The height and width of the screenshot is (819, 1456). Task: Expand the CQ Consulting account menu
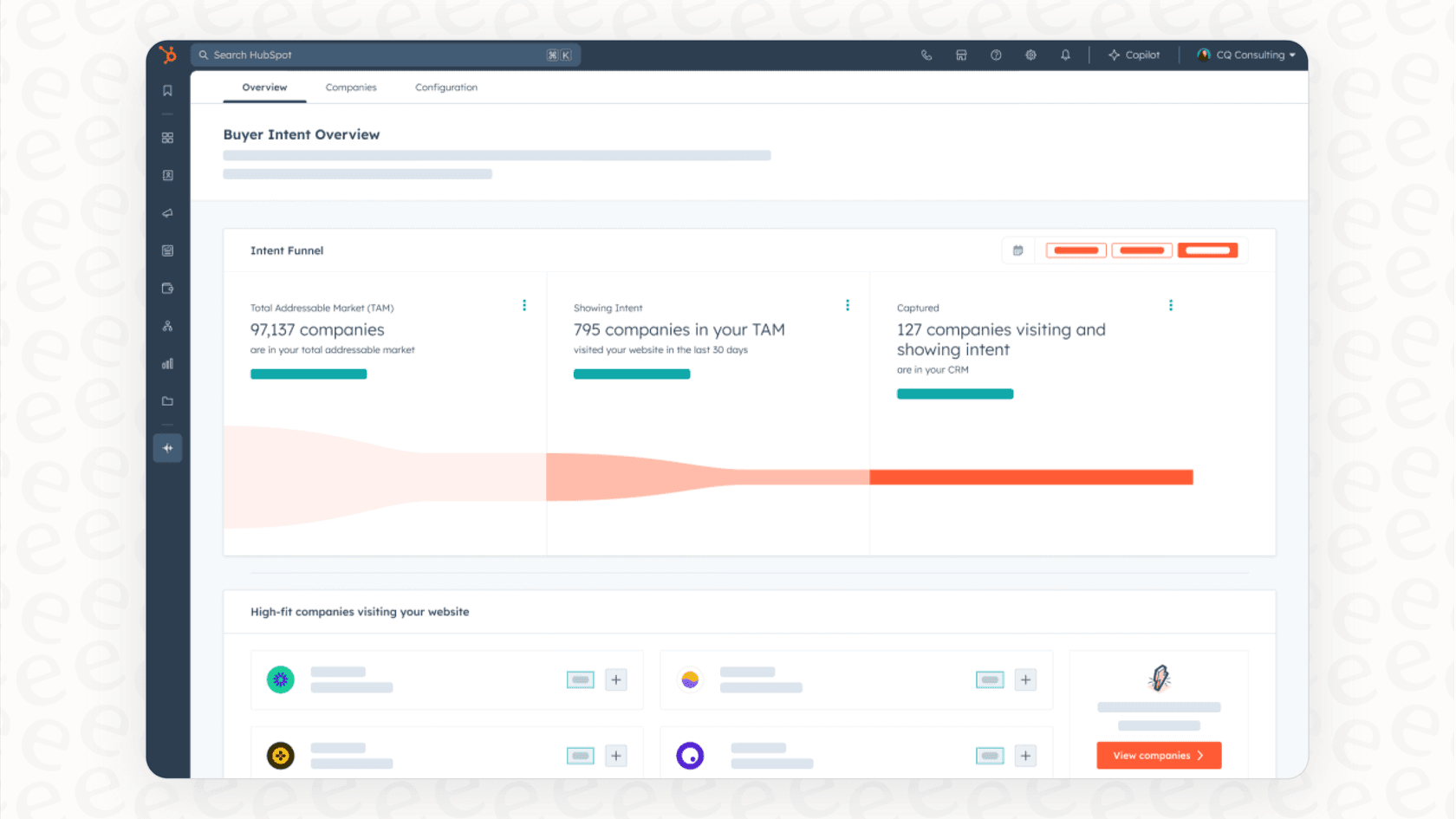tap(1245, 55)
